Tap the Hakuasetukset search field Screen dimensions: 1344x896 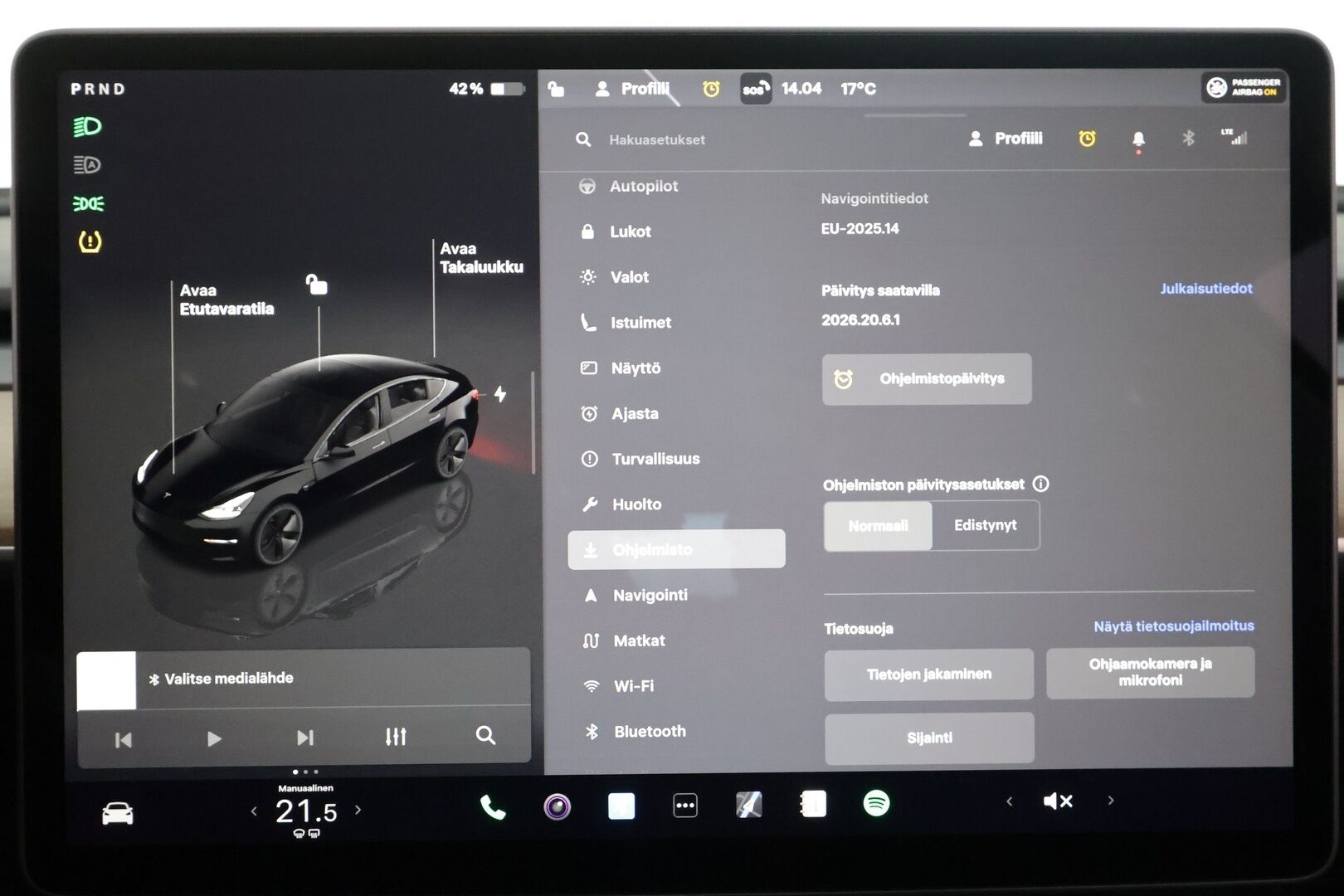click(656, 140)
